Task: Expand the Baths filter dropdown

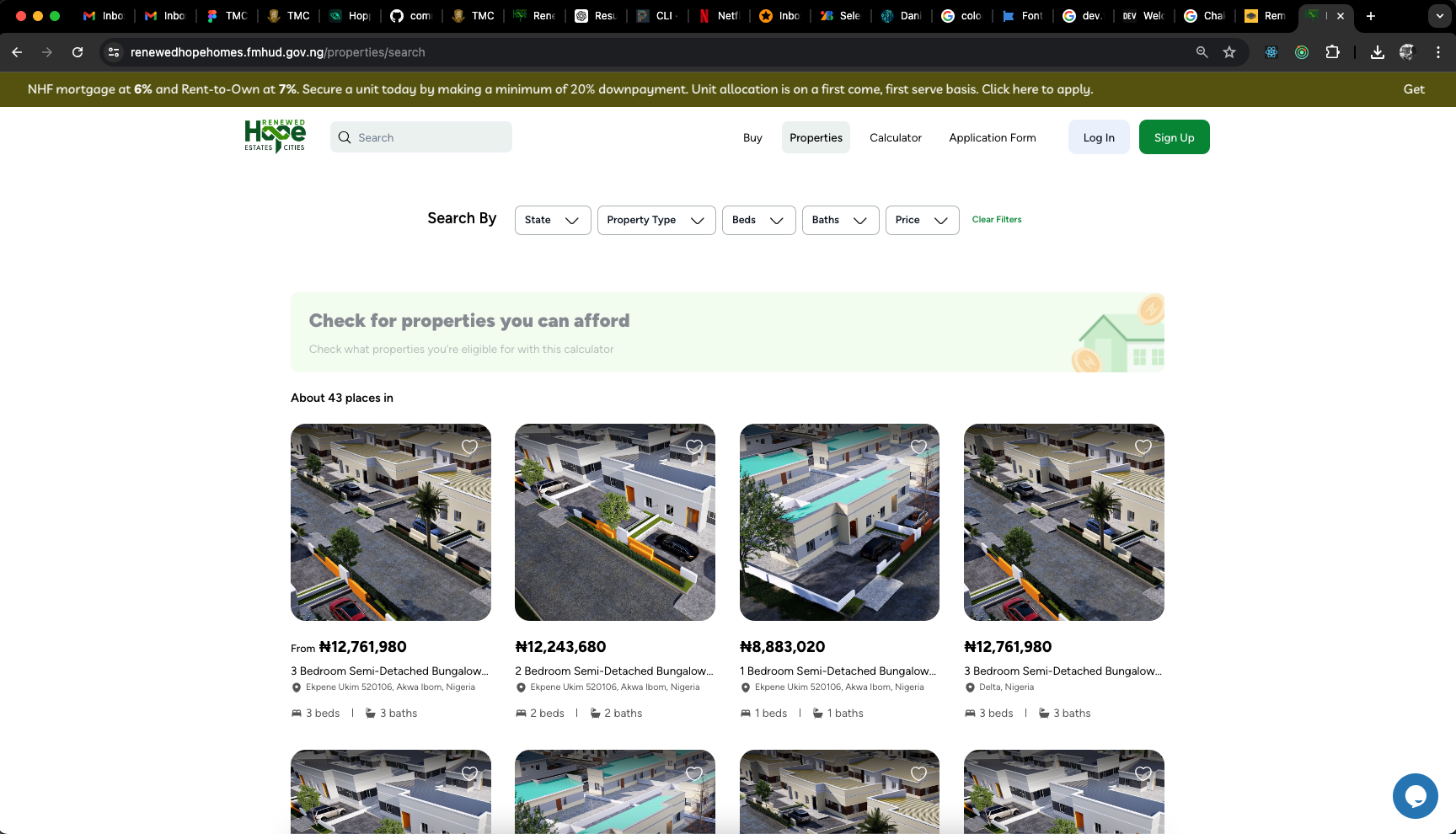Action: (x=840, y=220)
